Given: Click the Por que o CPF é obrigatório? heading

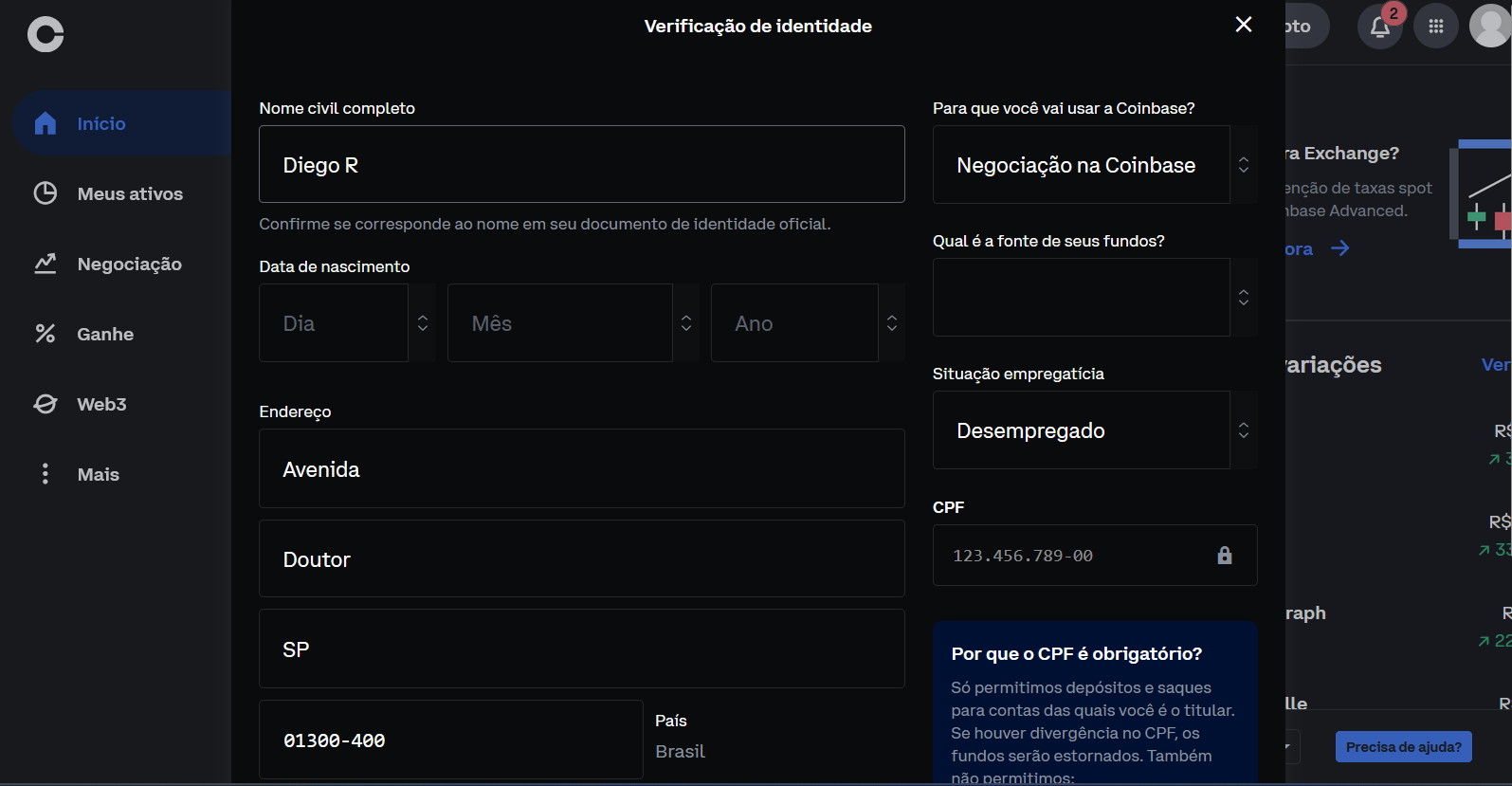Looking at the screenshot, I should [x=1077, y=653].
